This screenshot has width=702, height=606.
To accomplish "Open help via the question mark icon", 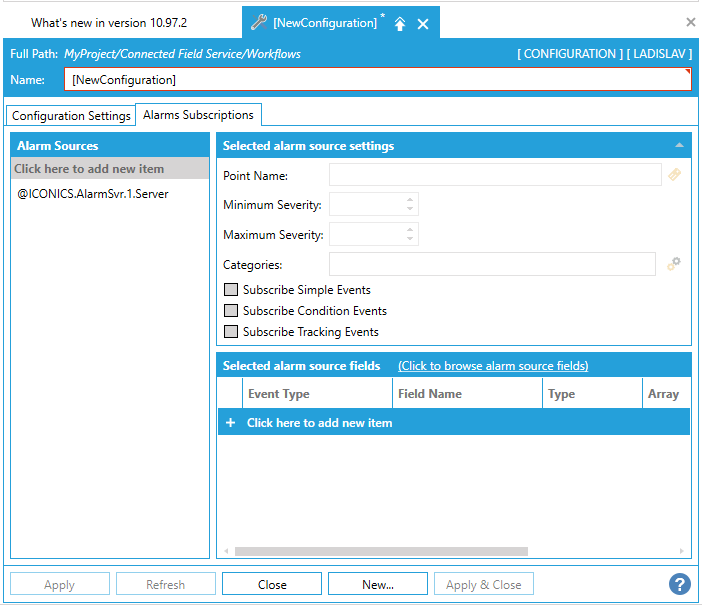I will point(679,584).
